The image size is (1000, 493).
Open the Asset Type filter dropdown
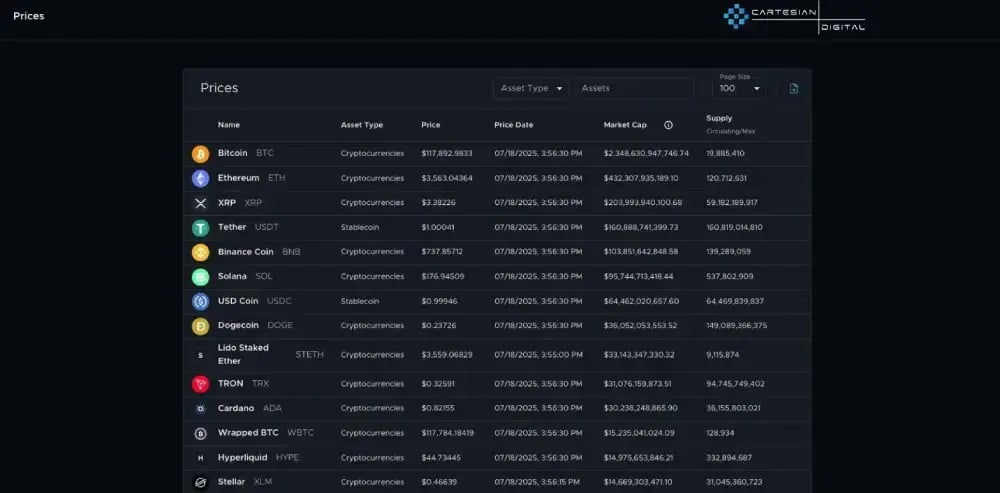531,89
